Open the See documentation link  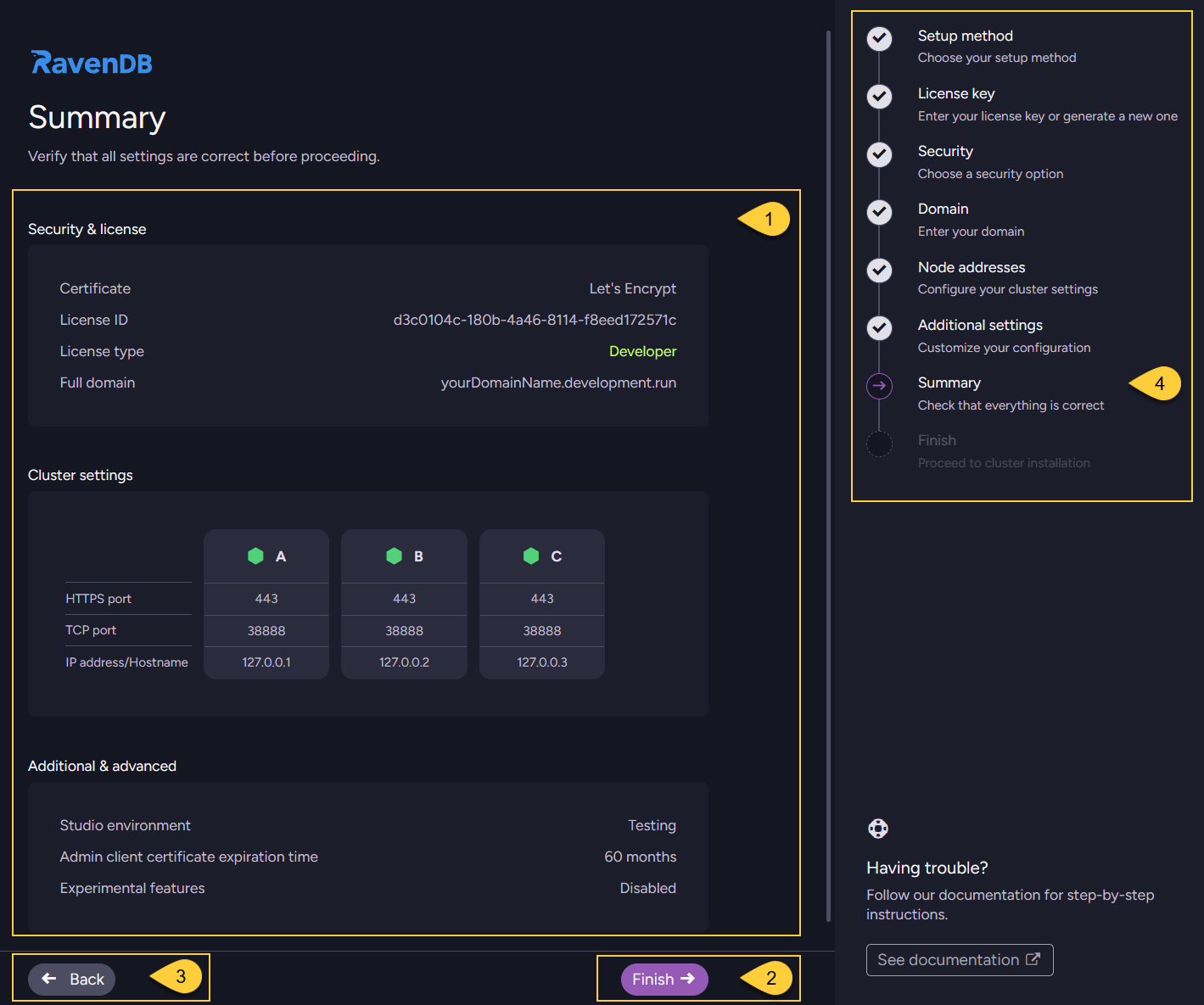click(959, 960)
